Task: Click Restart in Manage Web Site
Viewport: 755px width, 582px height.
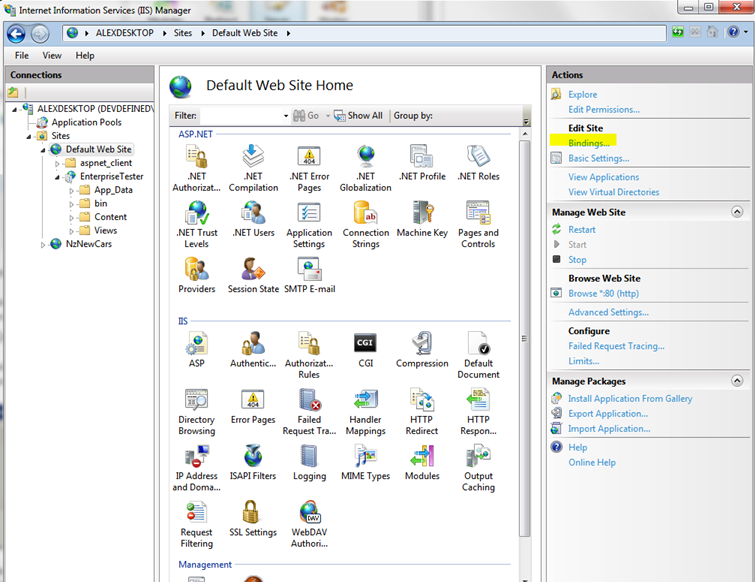Action: pyautogui.click(x=581, y=229)
